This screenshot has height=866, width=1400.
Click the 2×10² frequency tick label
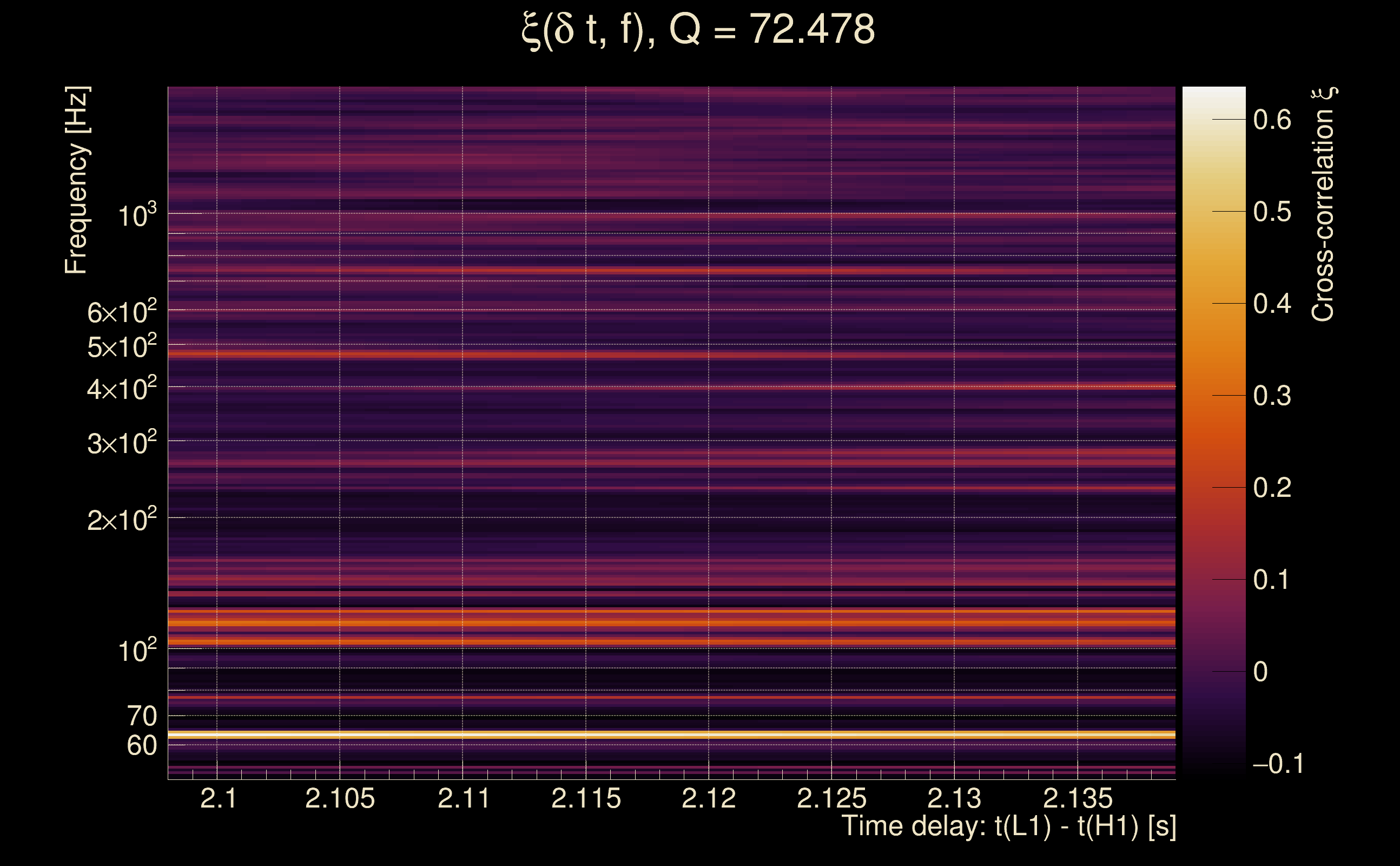pos(121,520)
